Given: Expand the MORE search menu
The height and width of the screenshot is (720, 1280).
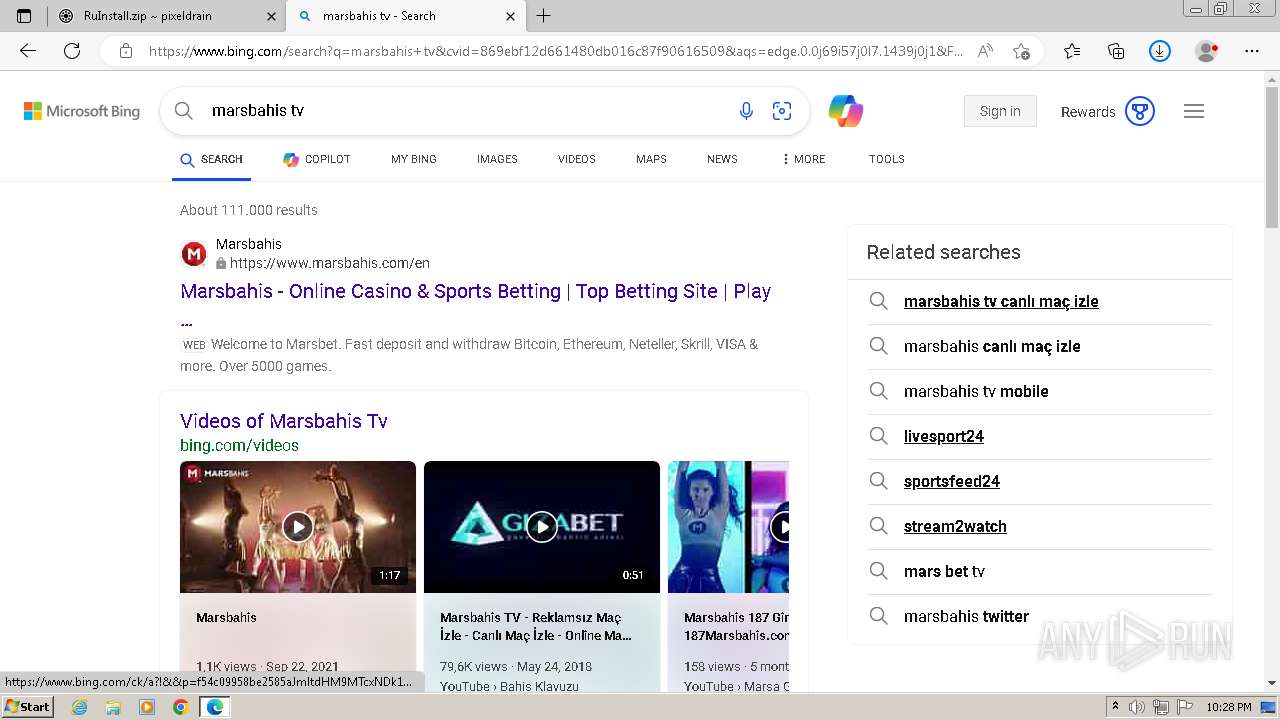Looking at the screenshot, I should click(804, 159).
